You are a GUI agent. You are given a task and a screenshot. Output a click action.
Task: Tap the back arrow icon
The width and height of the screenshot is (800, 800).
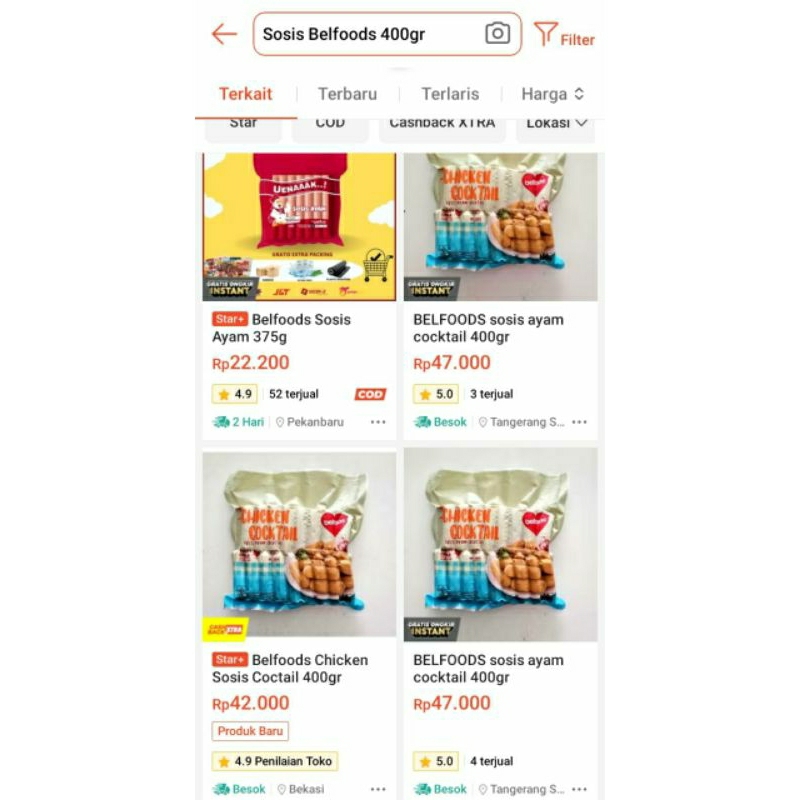(224, 35)
